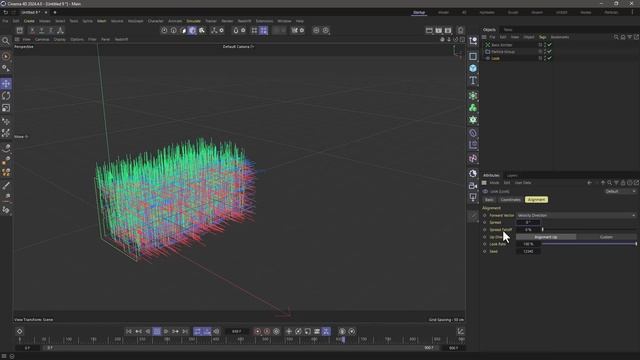This screenshot has height=360, width=640.
Task: Toggle the enable check of the Look modifier
Action: [x=549, y=58]
